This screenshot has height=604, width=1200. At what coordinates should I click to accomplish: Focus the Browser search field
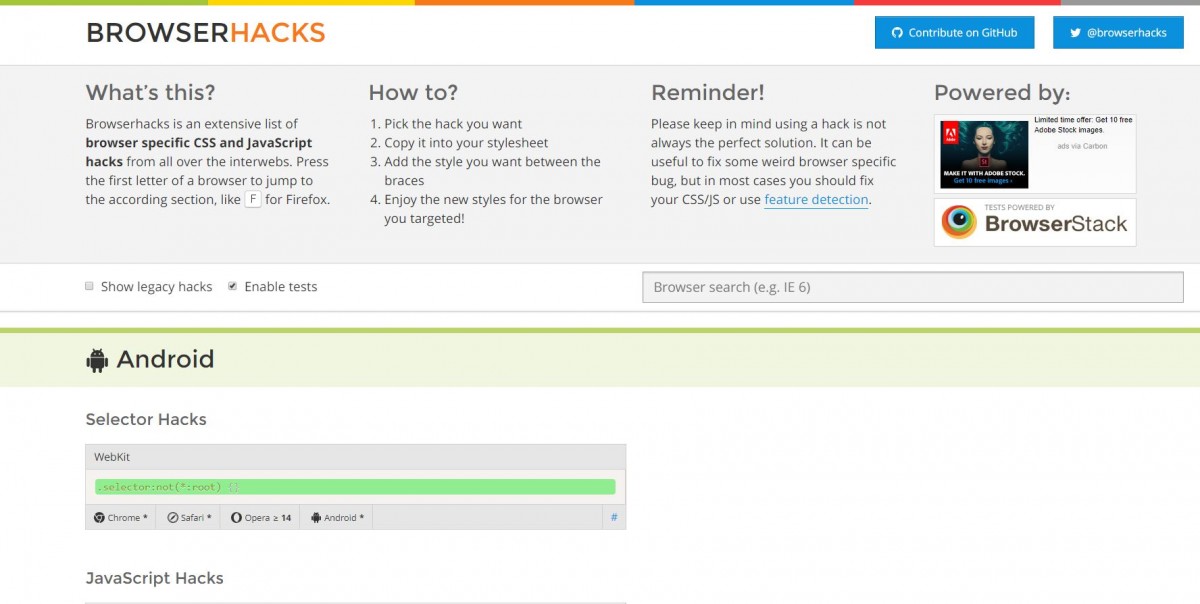point(913,287)
